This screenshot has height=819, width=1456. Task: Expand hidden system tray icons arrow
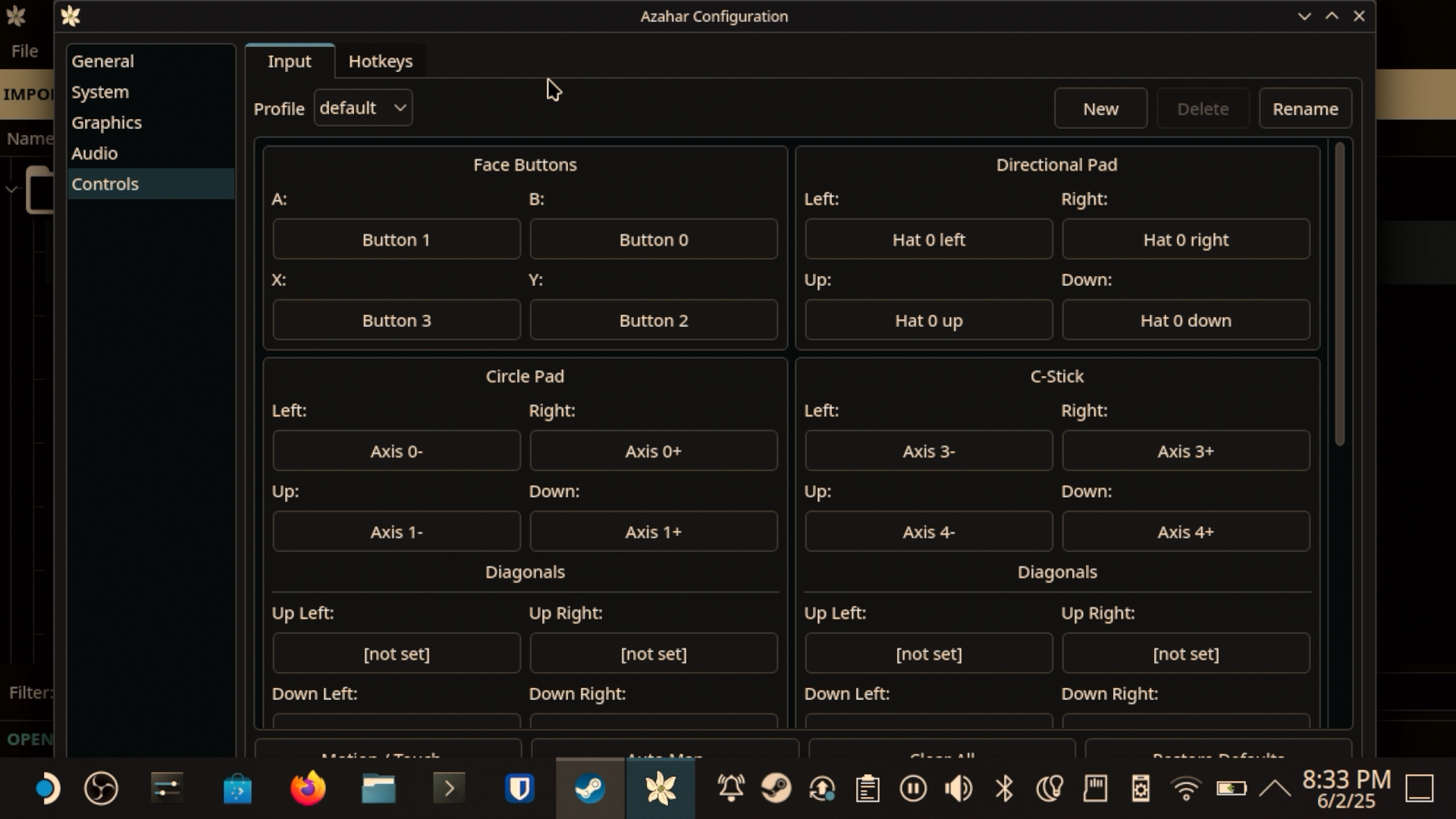1275,789
